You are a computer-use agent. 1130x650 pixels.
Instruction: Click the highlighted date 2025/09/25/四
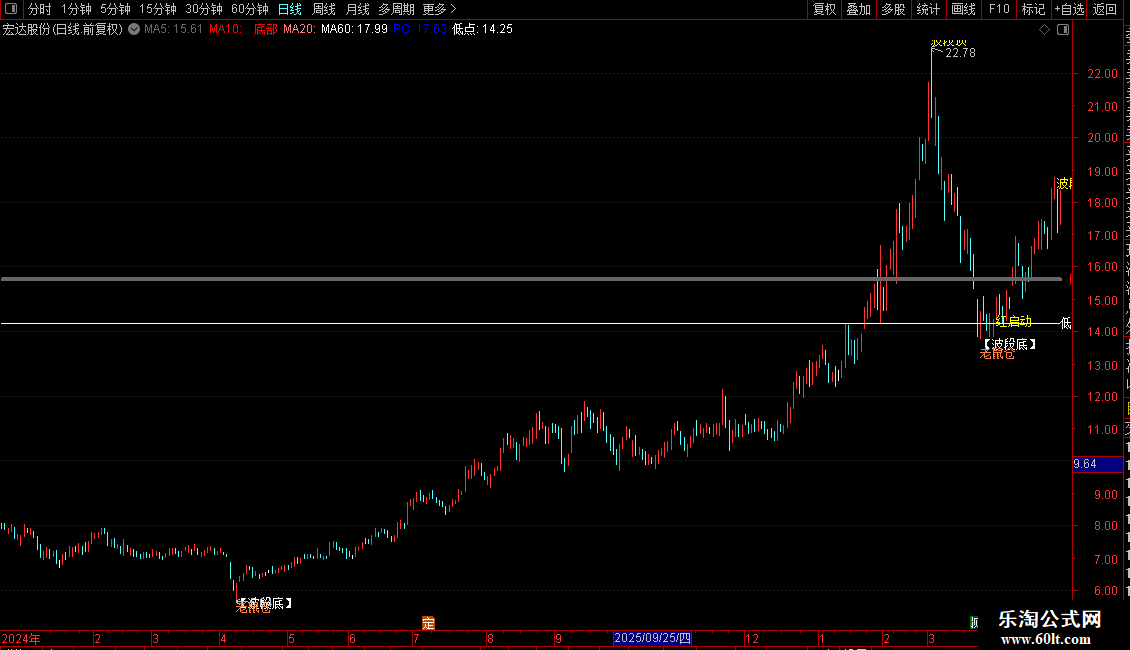652,638
